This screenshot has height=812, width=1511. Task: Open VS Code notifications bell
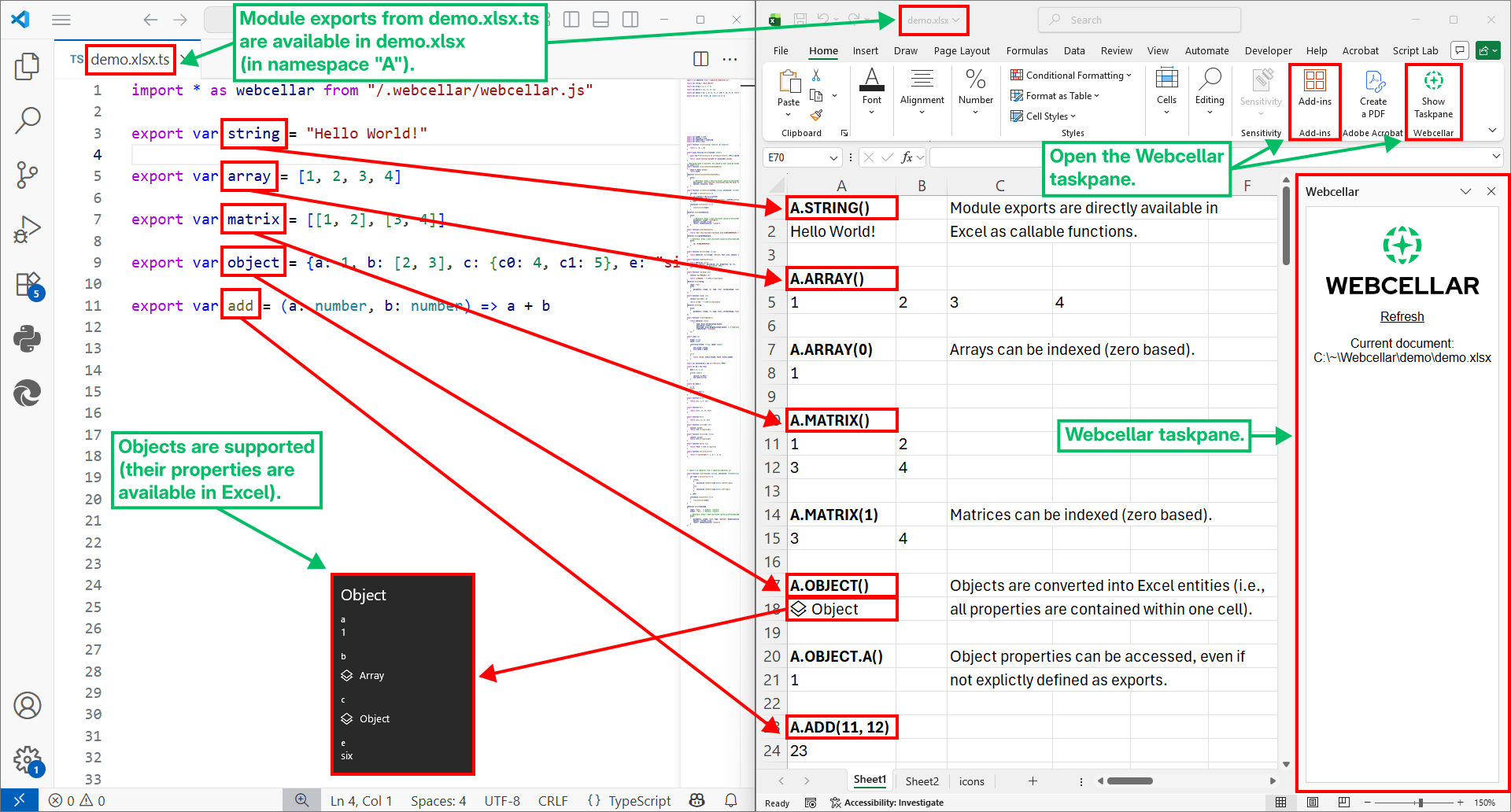[x=731, y=800]
